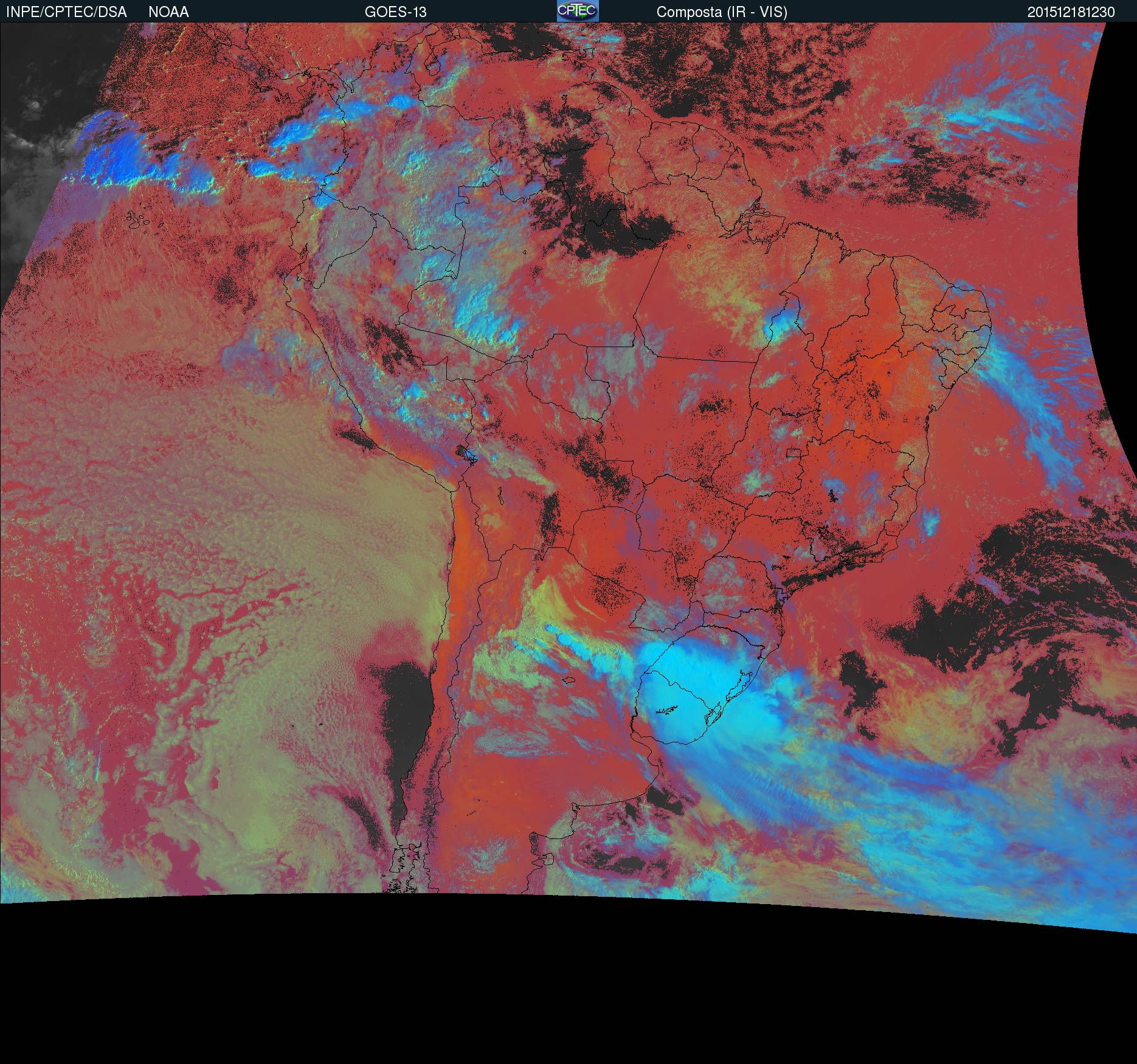The image size is (1137, 1064).
Task: Click the INPE/CPTEC/DSA header label
Action: [67, 12]
